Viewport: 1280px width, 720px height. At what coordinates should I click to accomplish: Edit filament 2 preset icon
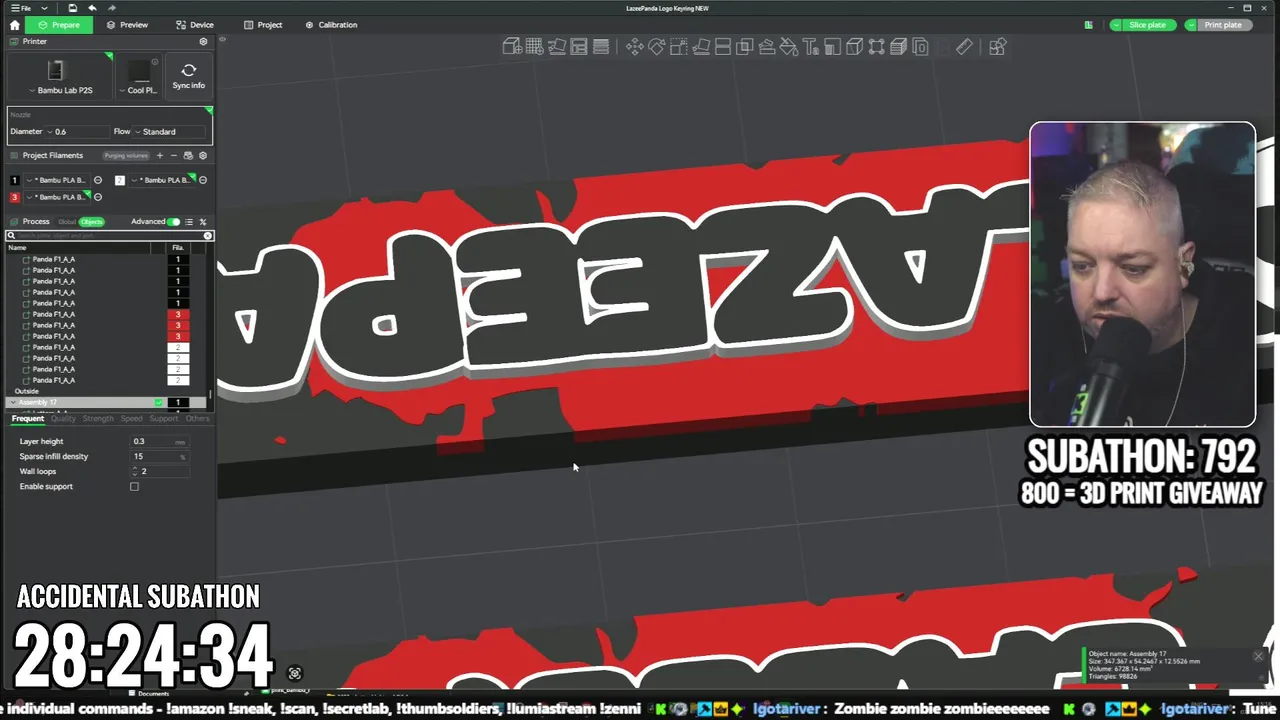tap(203, 180)
